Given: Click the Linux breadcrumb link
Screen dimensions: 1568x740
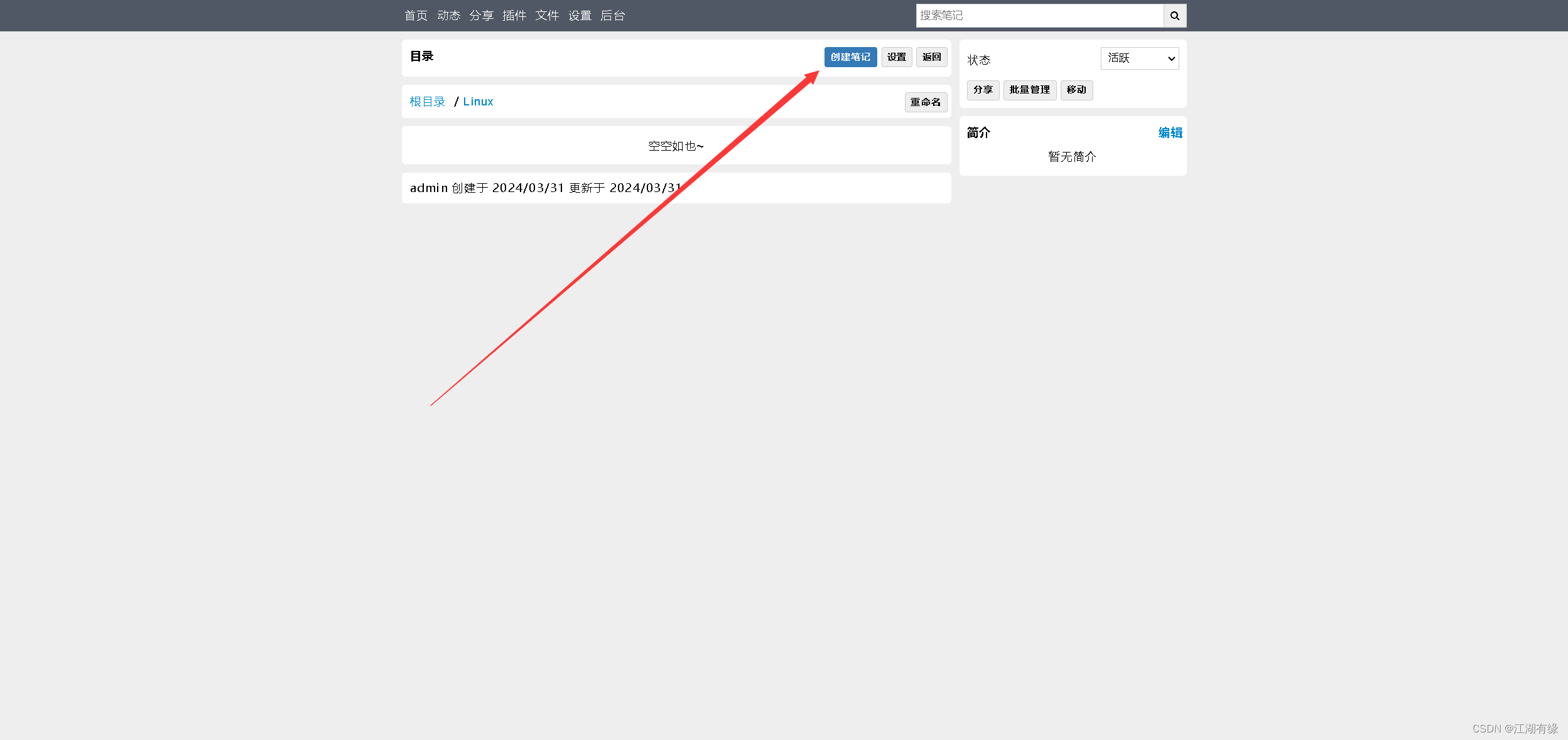Looking at the screenshot, I should 478,102.
